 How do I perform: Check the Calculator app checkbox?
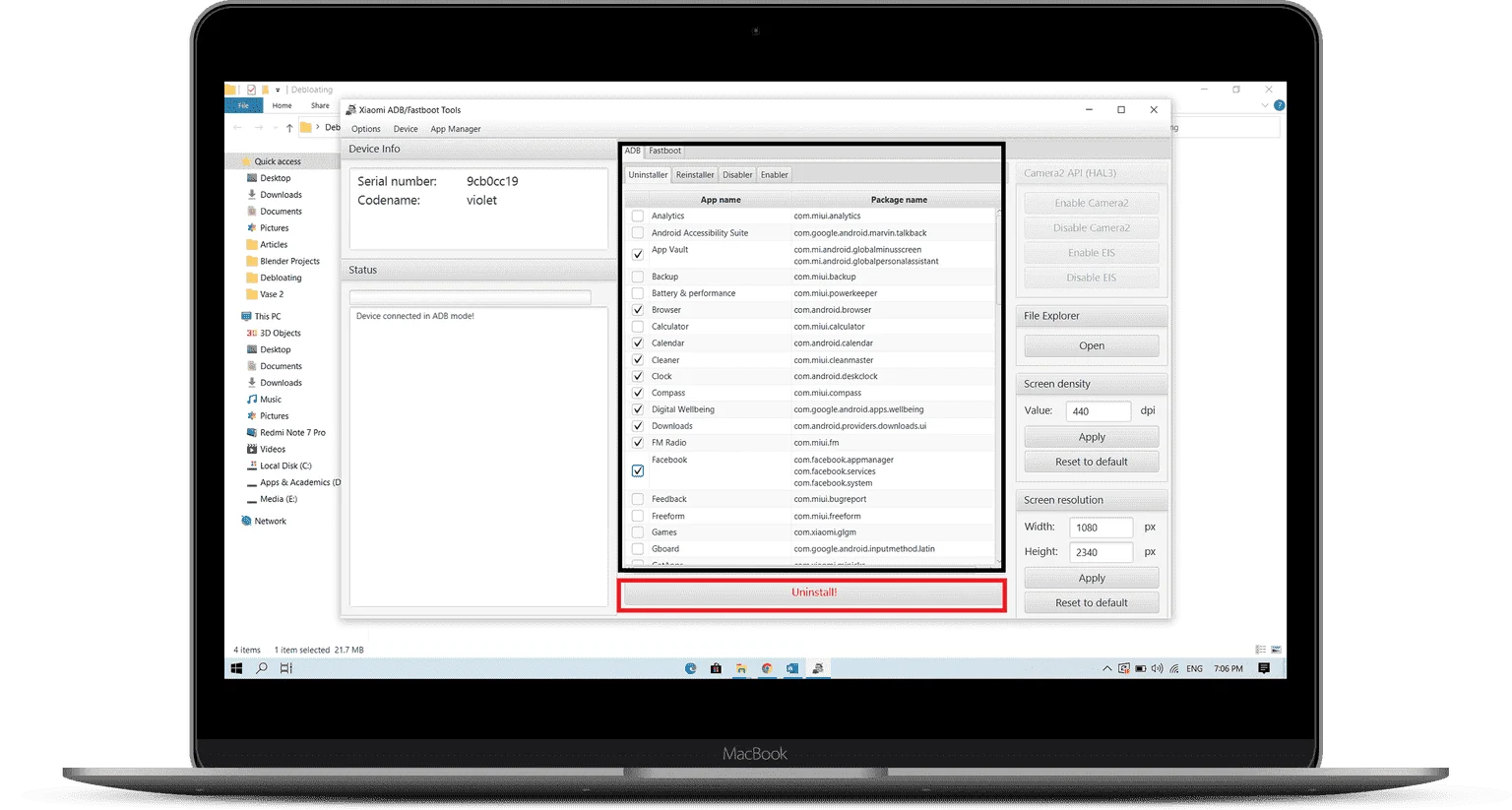(638, 327)
